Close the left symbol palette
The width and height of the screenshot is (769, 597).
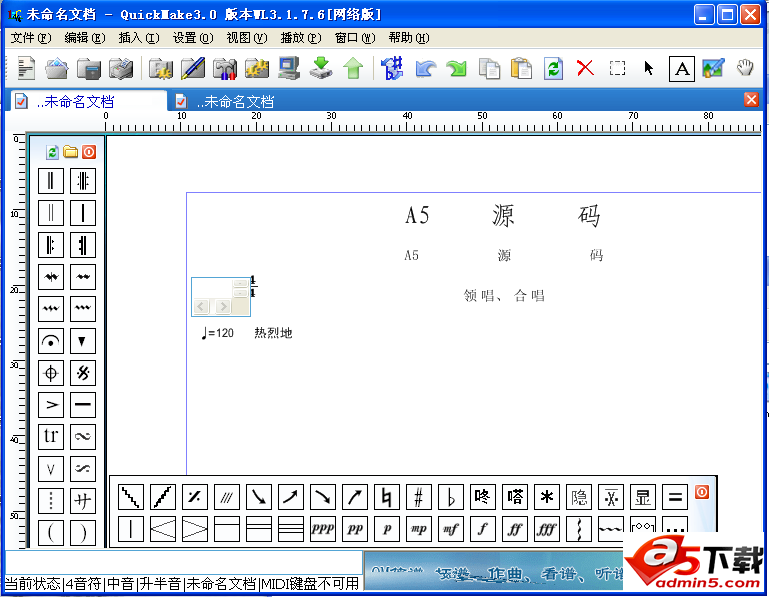[89, 152]
